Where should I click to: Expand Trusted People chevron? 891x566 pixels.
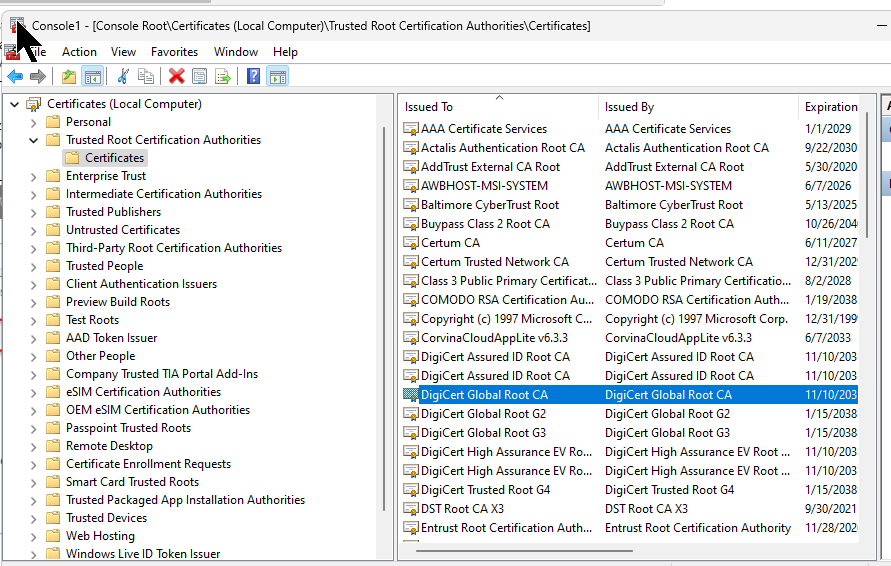tap(34, 267)
